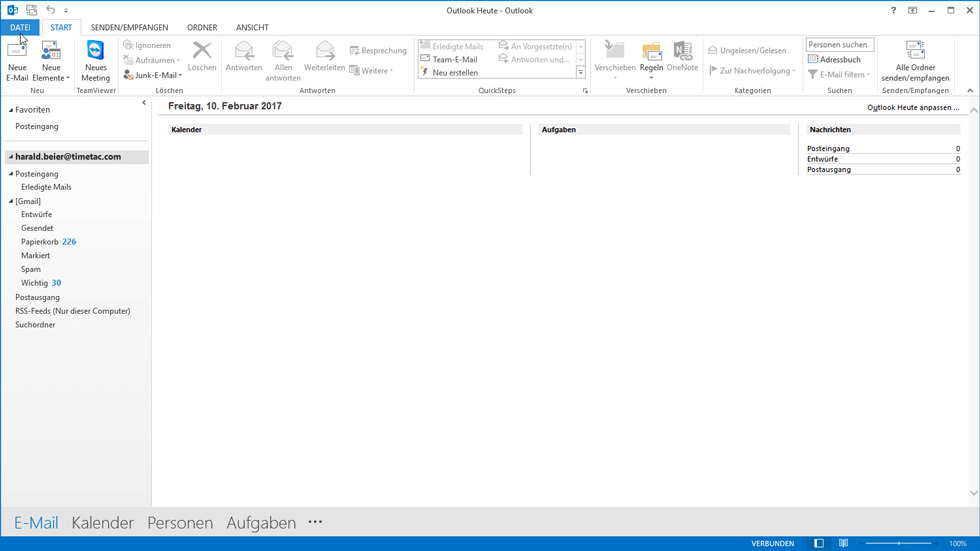The width and height of the screenshot is (980, 551).
Task: Open quick access toolbar customize dropdown
Action: click(x=66, y=11)
